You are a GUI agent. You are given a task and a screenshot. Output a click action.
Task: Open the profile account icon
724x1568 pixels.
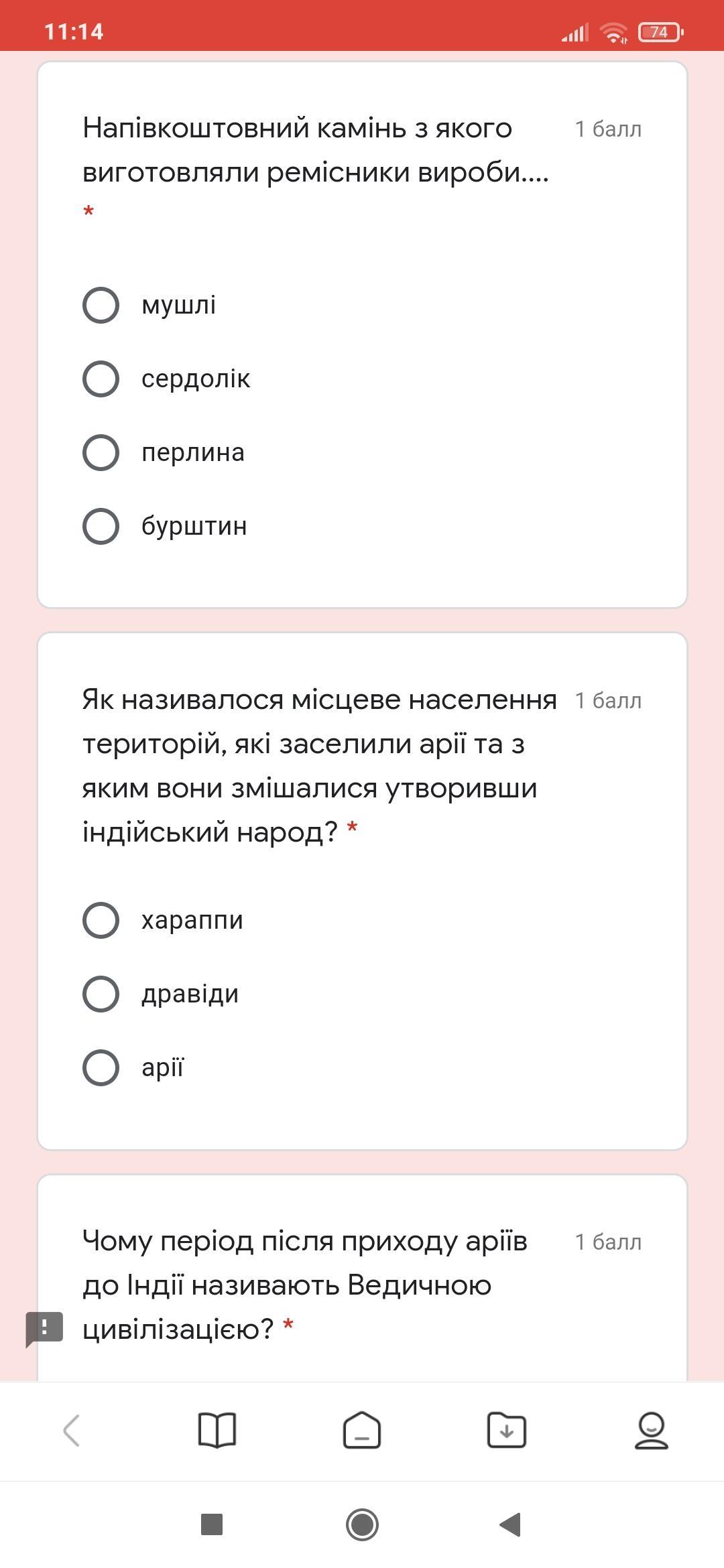pos(652,1431)
